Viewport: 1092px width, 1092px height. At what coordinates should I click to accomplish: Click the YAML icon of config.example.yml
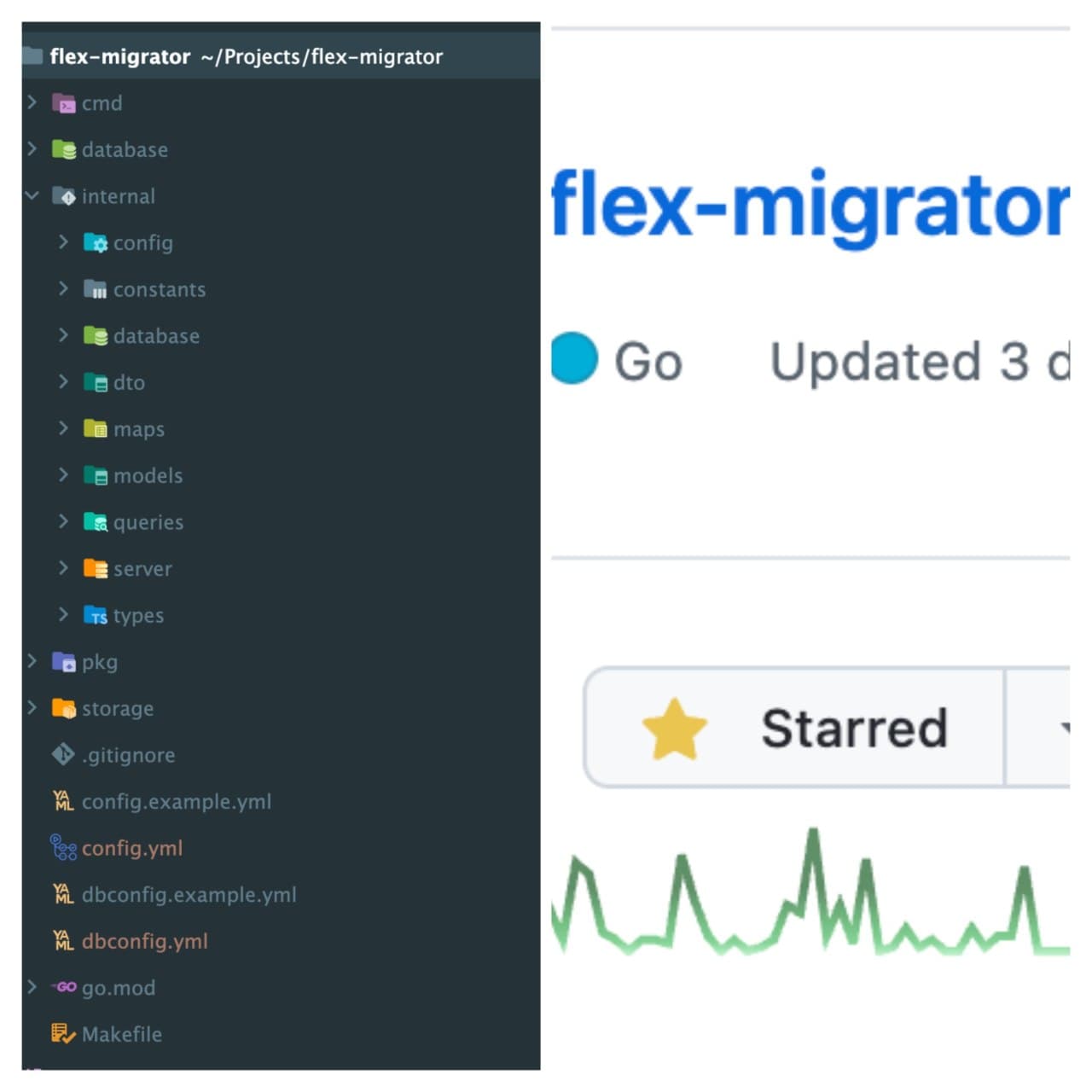tap(63, 801)
